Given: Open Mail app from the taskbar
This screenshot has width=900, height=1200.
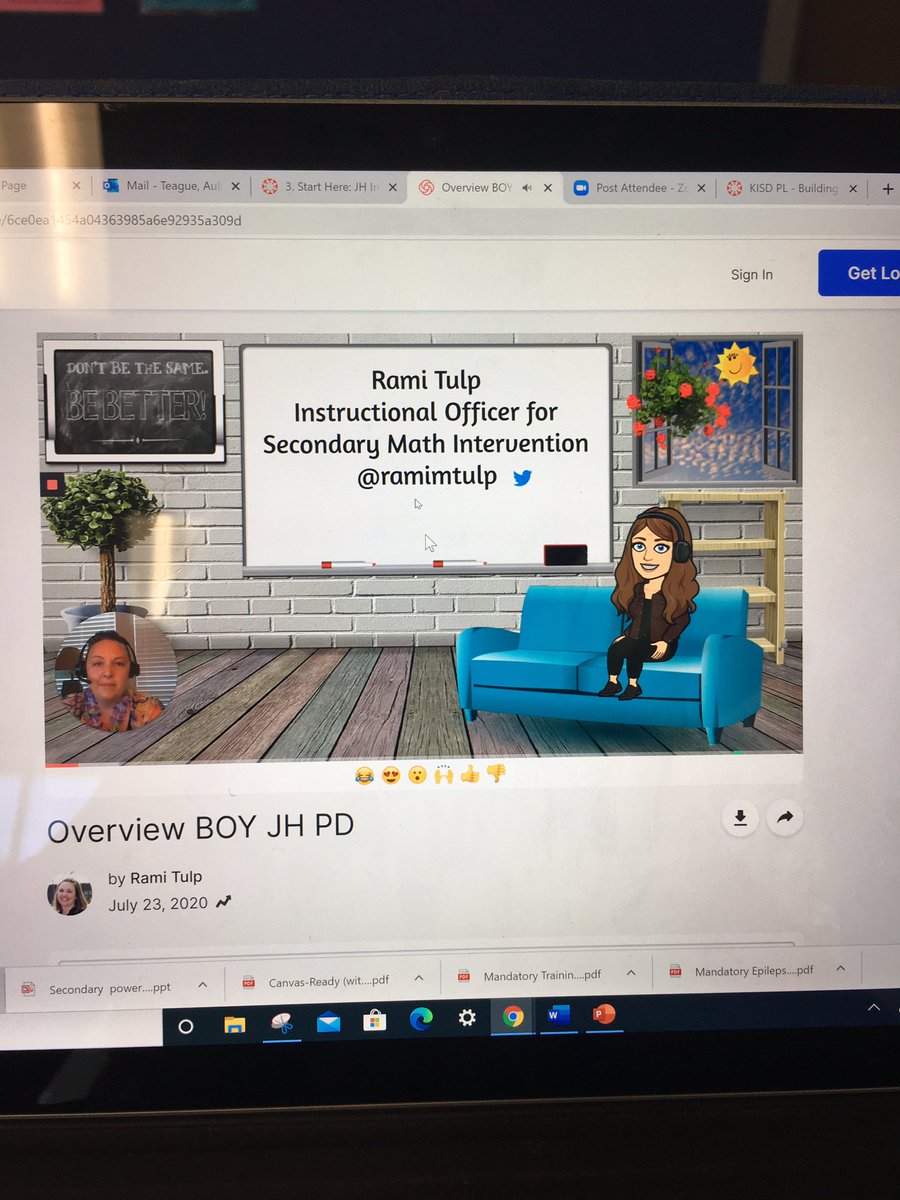Looking at the screenshot, I should [328, 1022].
